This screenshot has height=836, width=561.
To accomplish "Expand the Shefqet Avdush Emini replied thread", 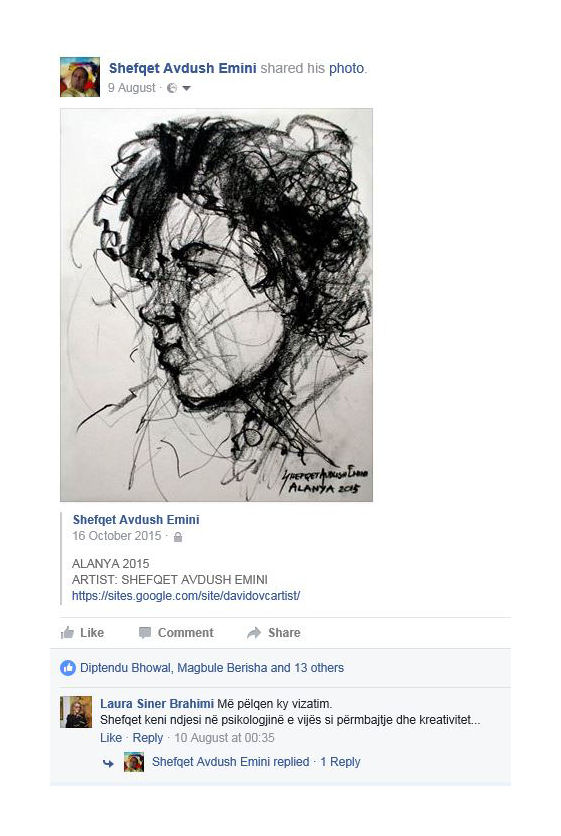I will [230, 761].
